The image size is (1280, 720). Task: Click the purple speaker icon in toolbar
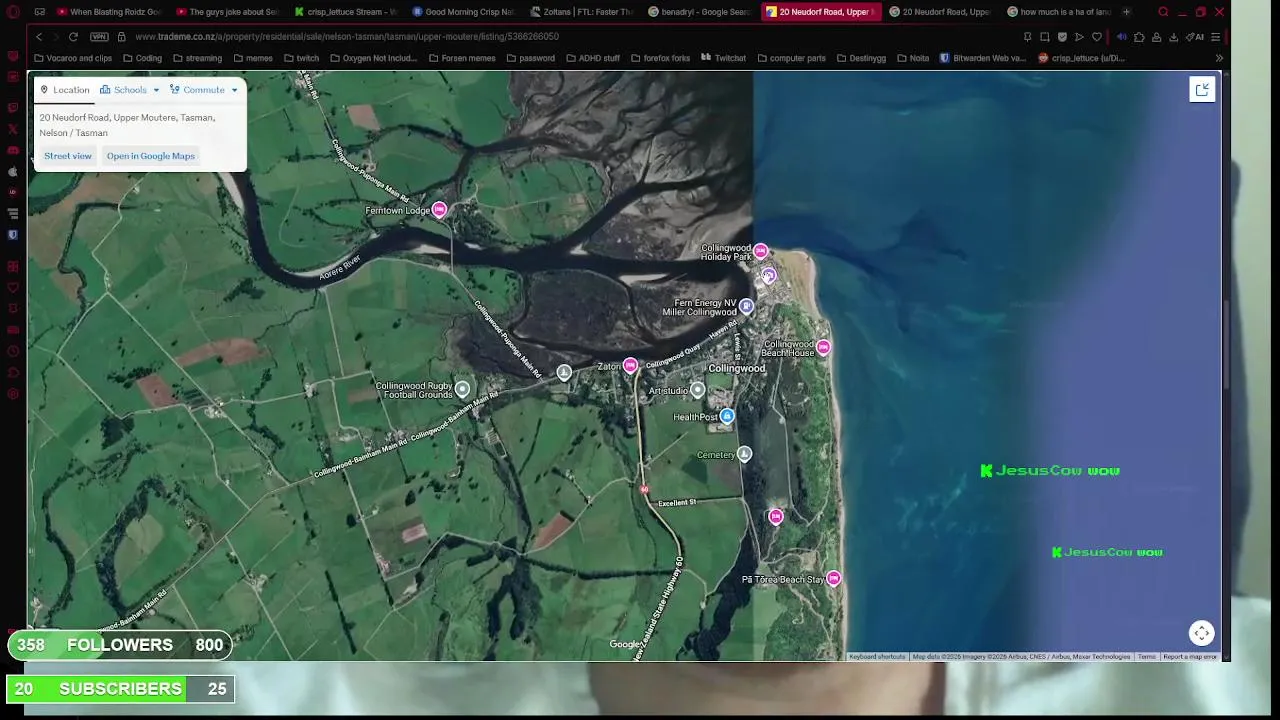[1121, 37]
